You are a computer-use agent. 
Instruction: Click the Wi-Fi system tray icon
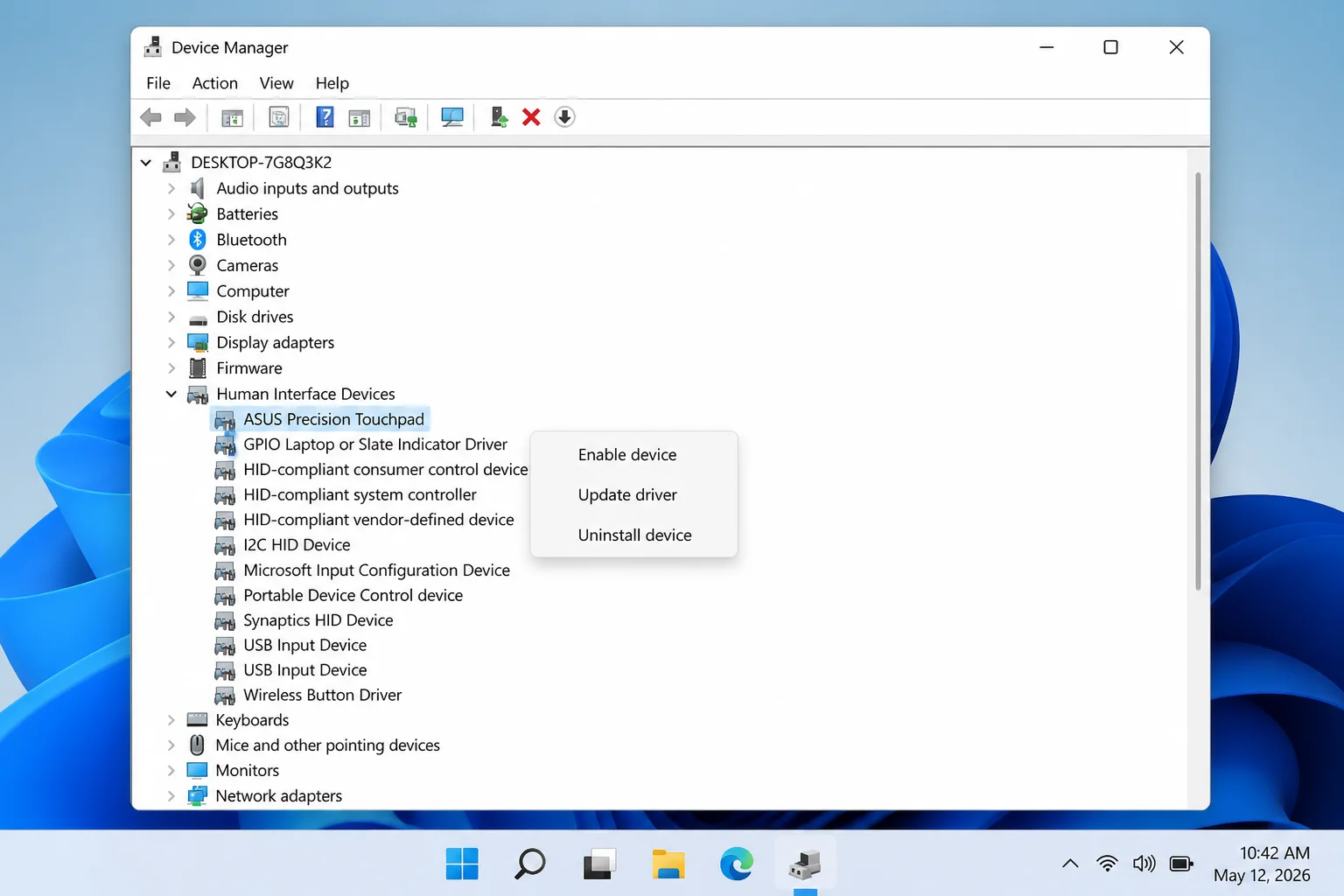(x=1107, y=864)
